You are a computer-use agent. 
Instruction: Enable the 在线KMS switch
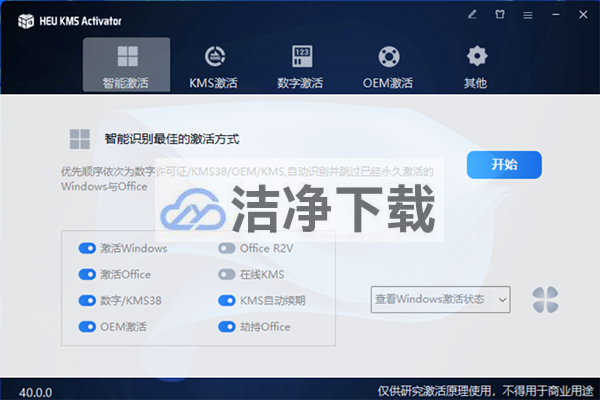tap(227, 274)
